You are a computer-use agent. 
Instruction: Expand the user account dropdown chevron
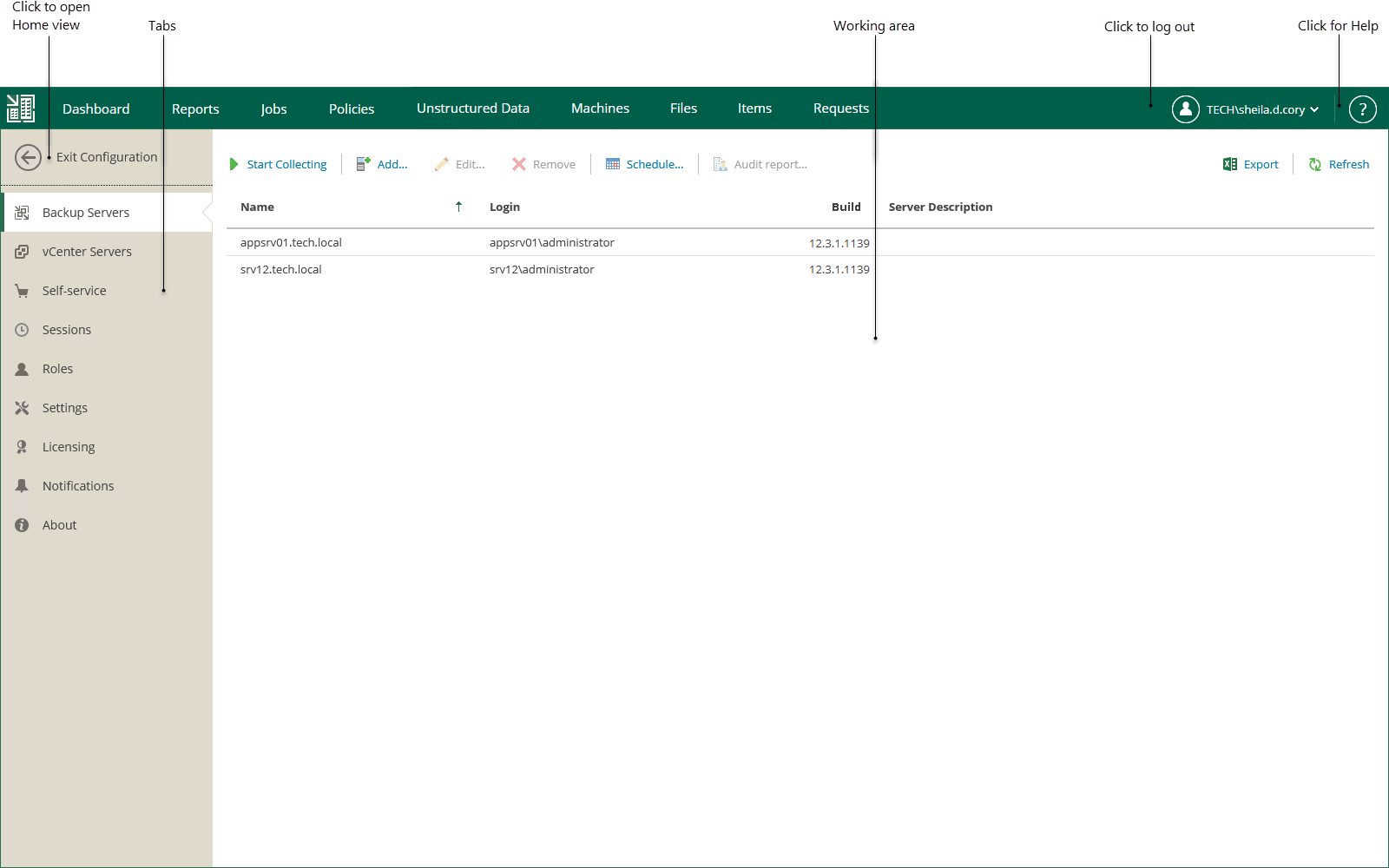point(1314,109)
